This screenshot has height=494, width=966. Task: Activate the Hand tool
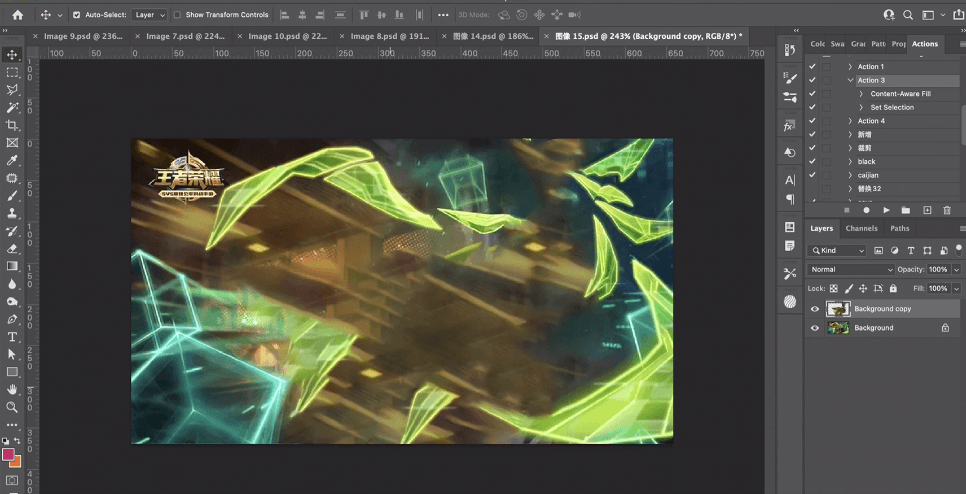coord(13,389)
